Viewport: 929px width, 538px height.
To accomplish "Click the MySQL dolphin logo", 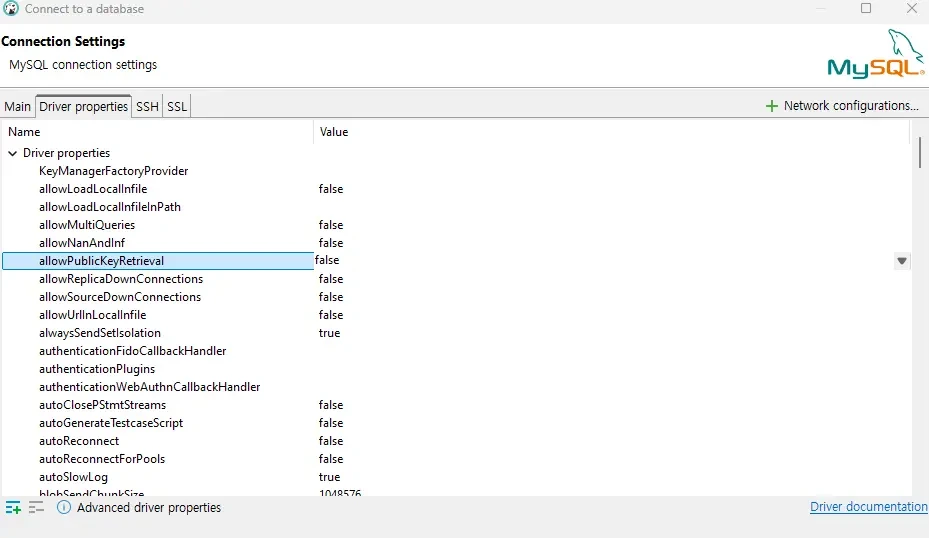I will (x=876, y=53).
